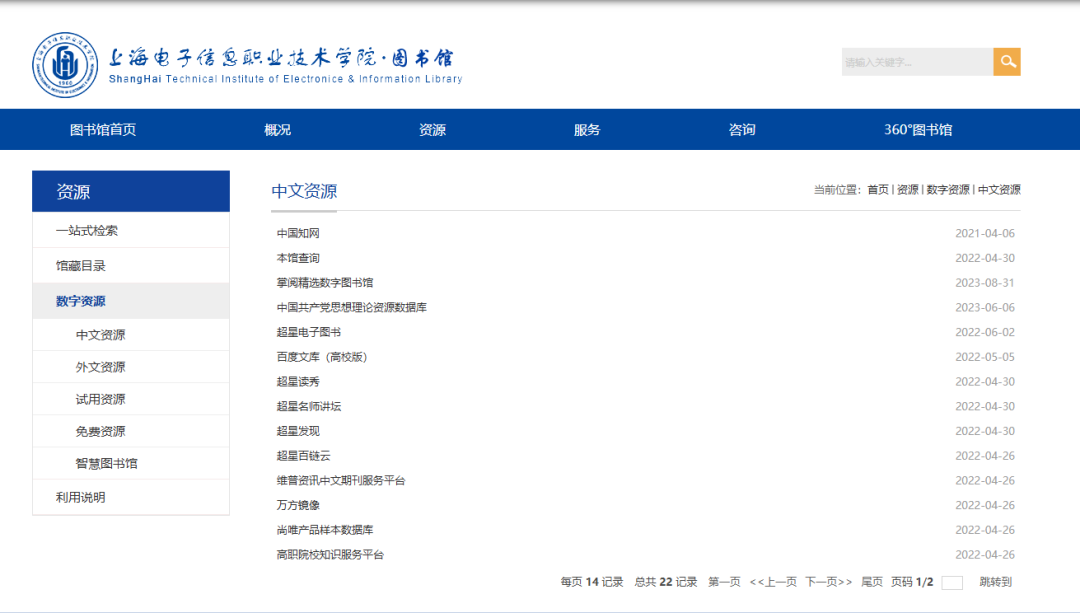Click the orange search magnifier icon

pyautogui.click(x=1007, y=62)
